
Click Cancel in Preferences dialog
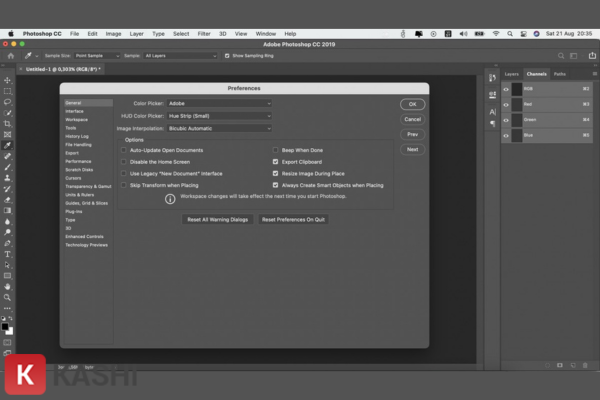412,119
